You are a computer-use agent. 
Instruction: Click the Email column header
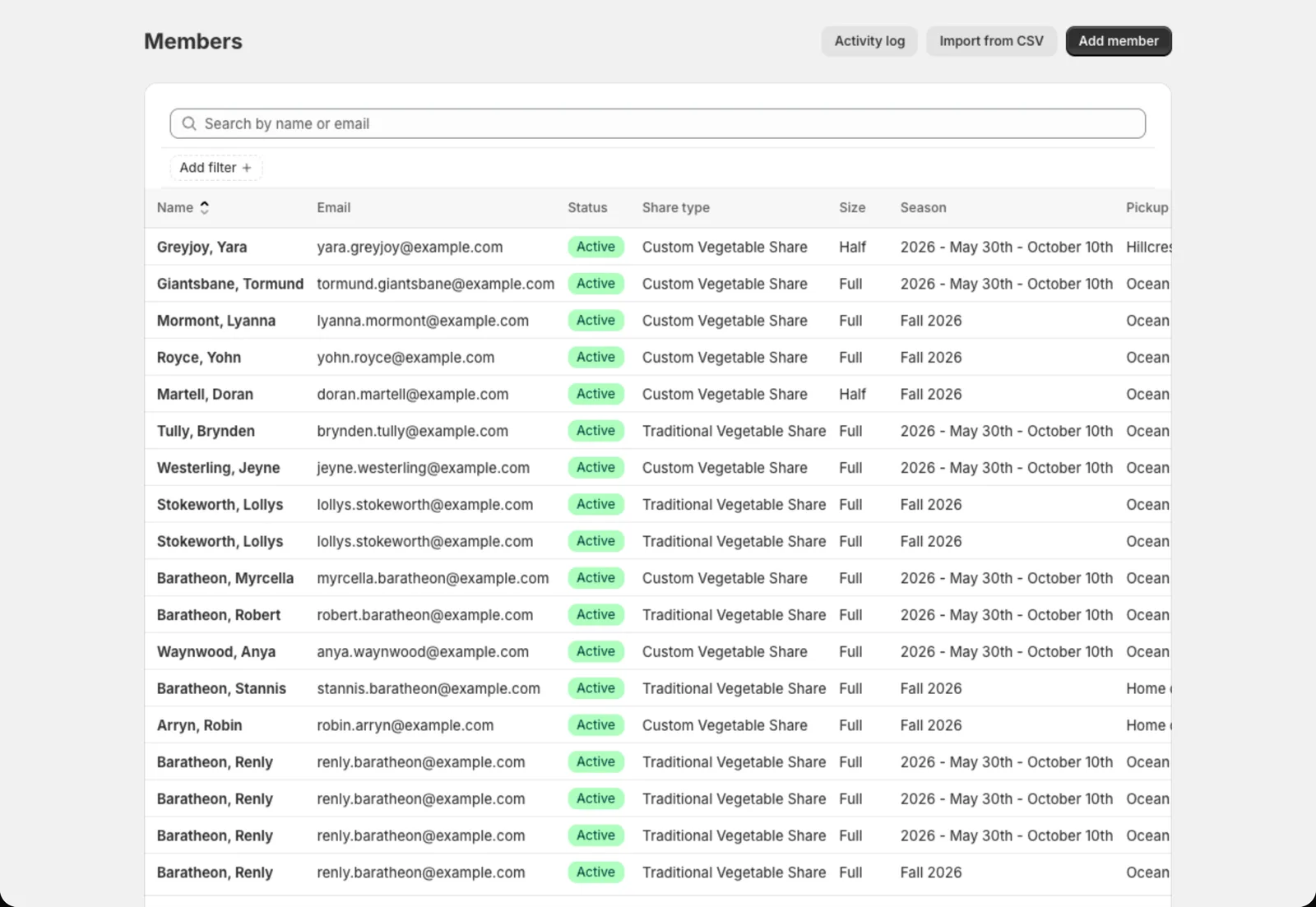tap(334, 208)
